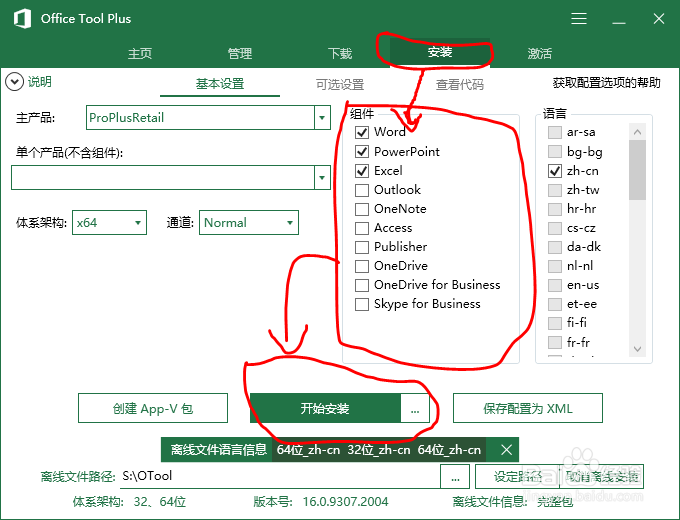This screenshot has width=680, height=520.
Task: Select the 查看代码 sub-tab
Action: [460, 85]
